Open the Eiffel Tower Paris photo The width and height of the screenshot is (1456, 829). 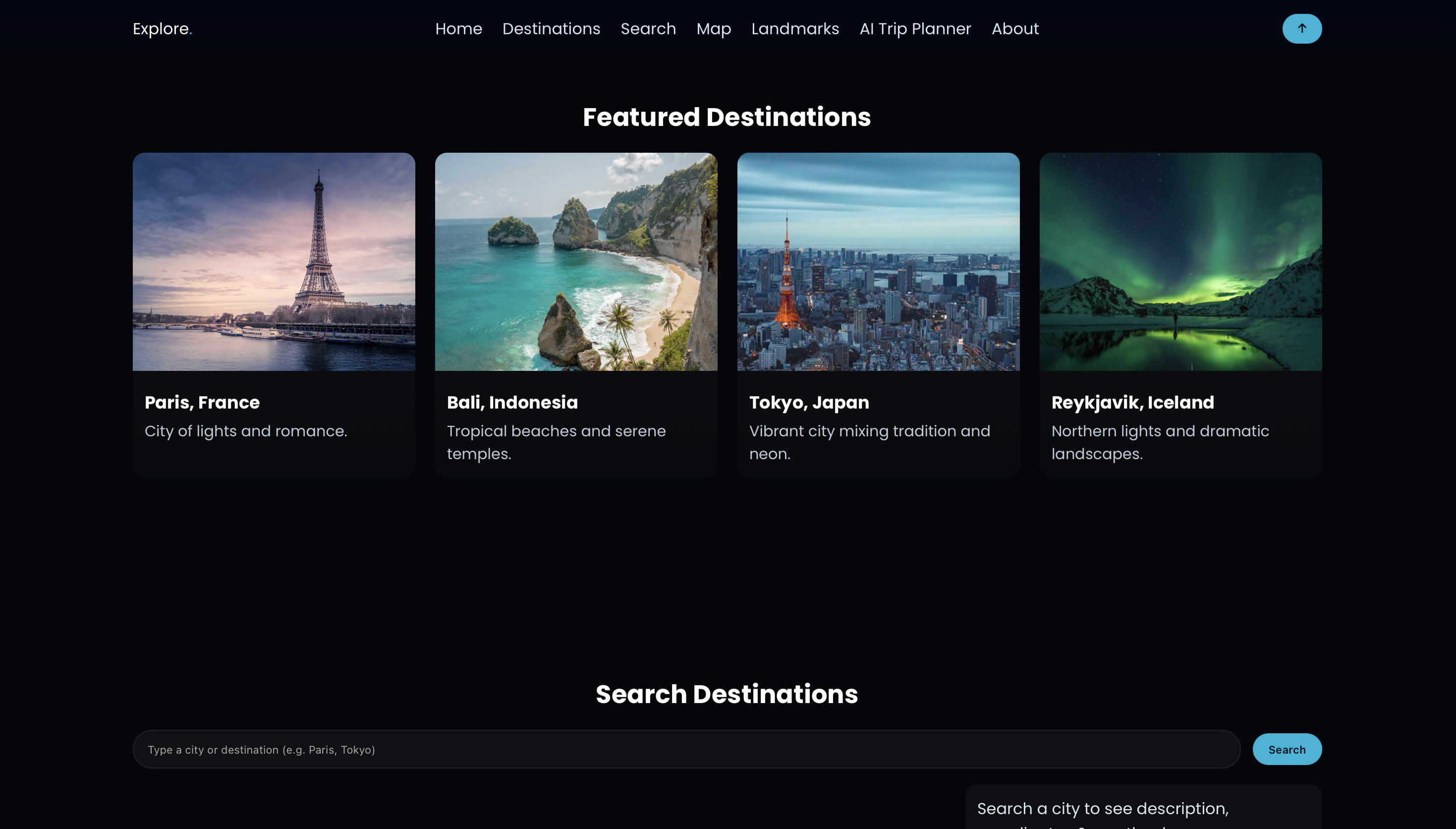(274, 261)
